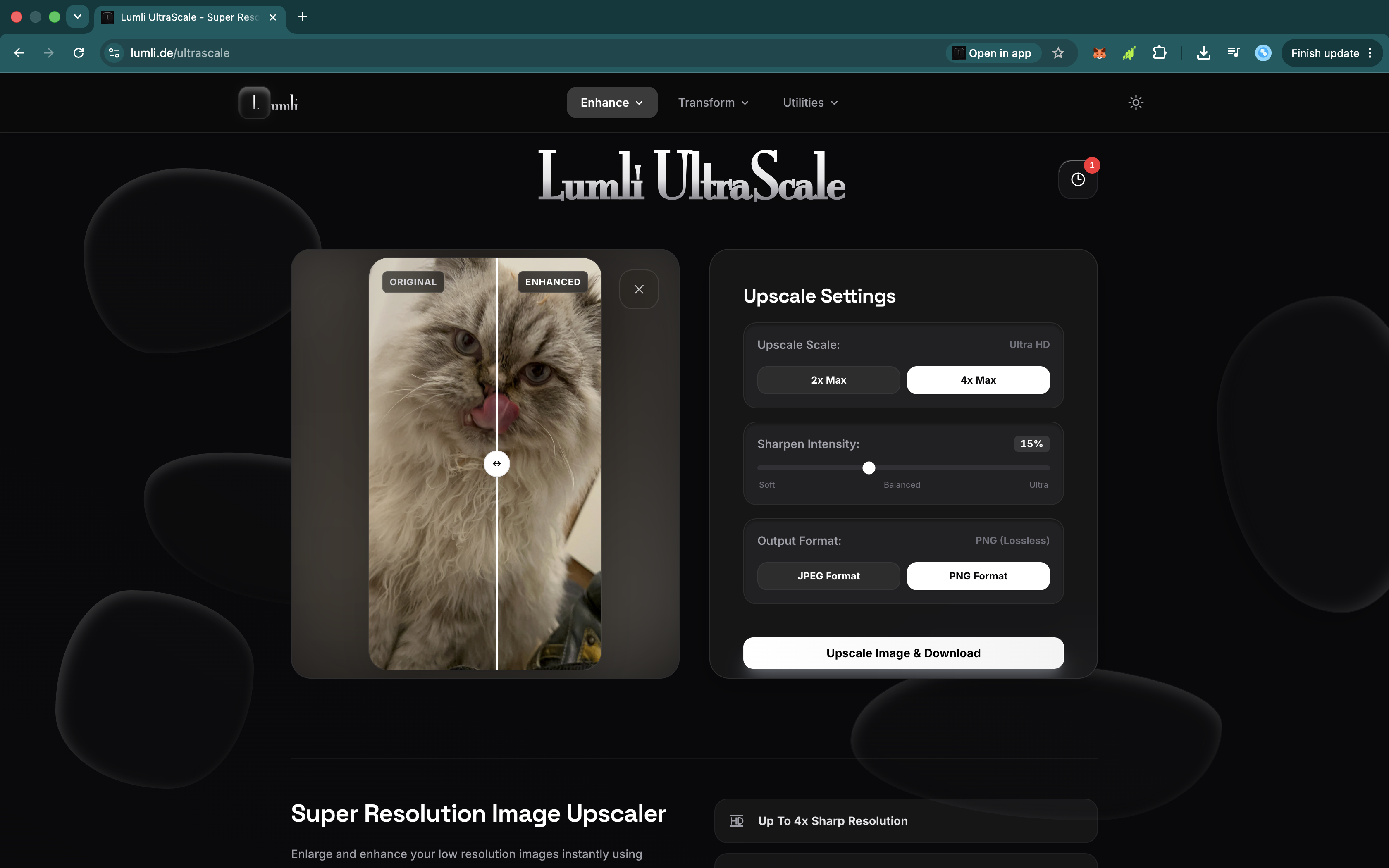Open the browser profile avatar

(1263, 53)
